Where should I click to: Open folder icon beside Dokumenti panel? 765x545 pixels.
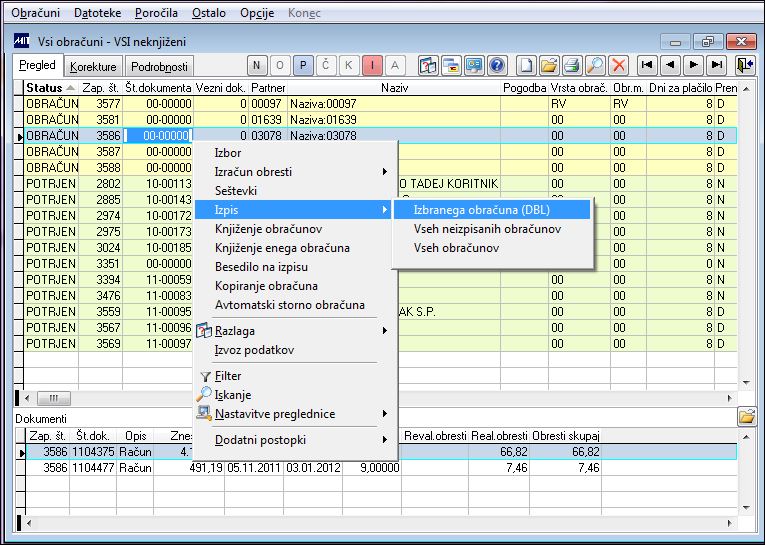click(746, 417)
